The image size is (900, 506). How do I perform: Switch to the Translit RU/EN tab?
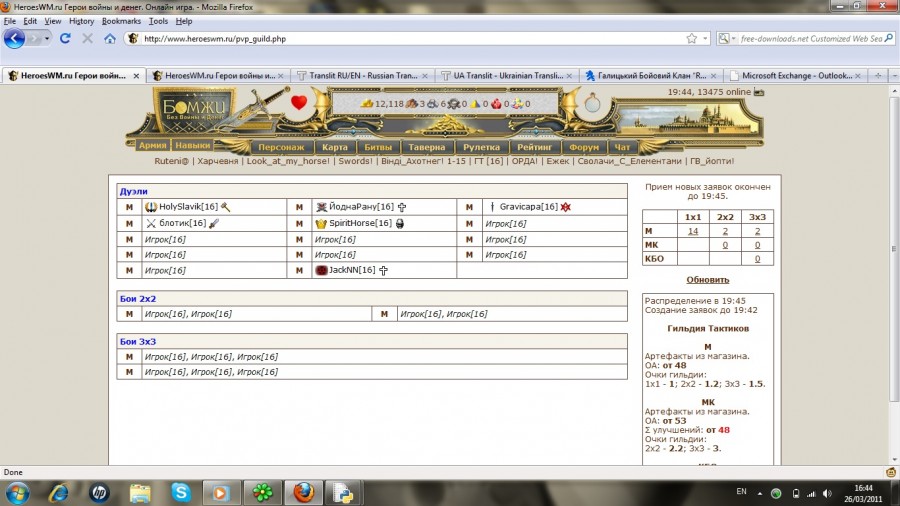364,75
